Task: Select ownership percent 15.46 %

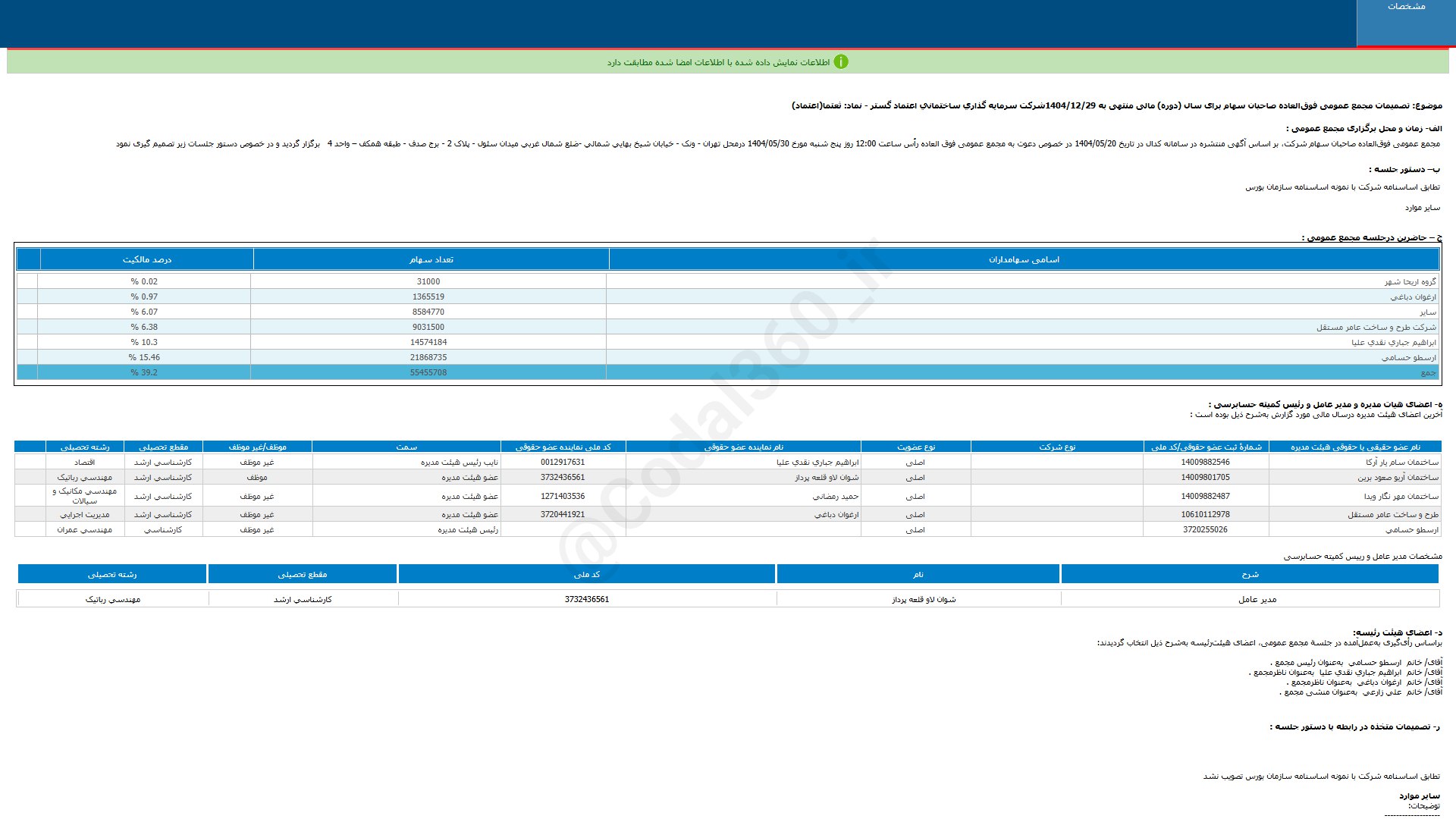Action: tap(144, 357)
